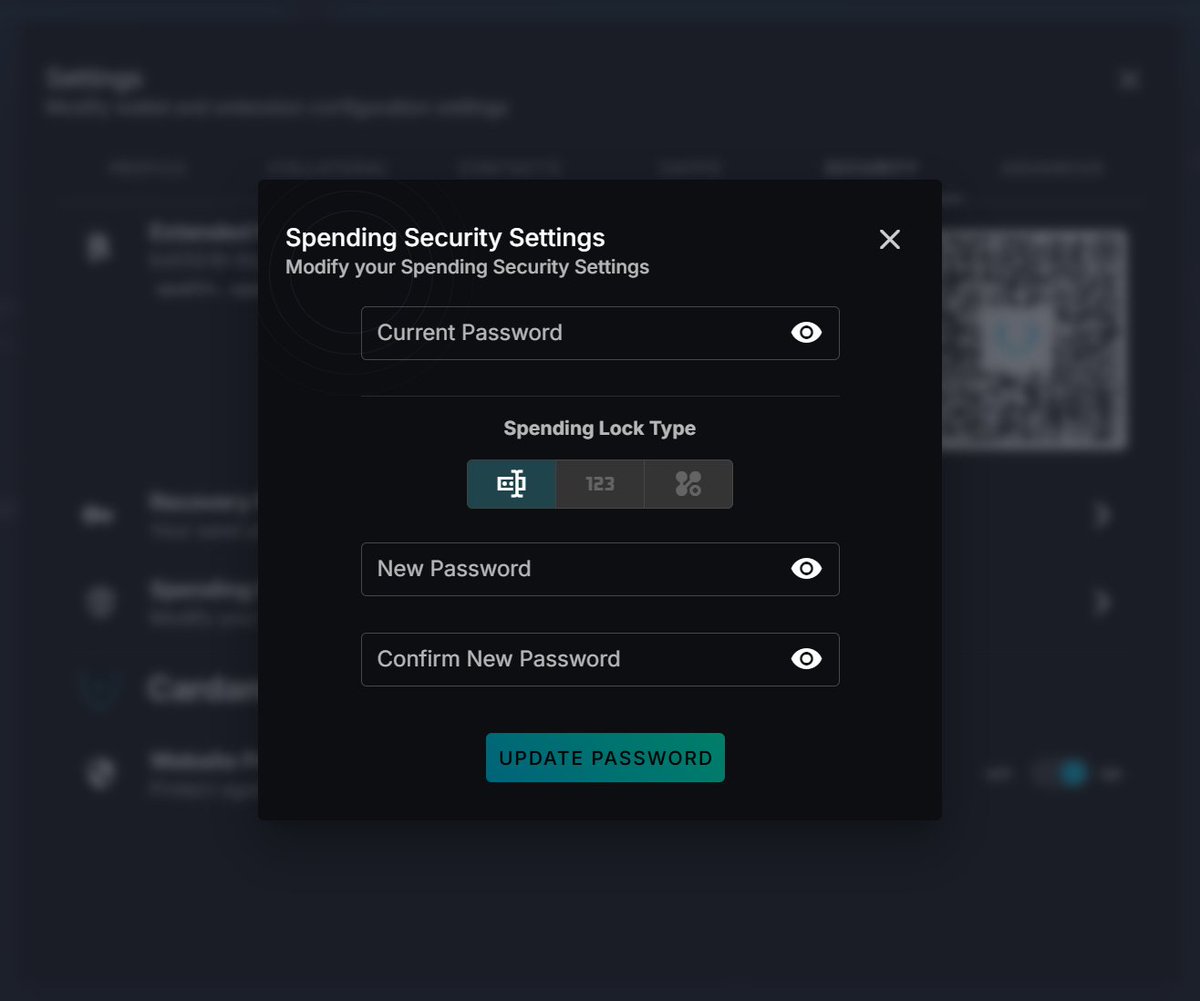Select the pattern lock type icon
This screenshot has height=1001, width=1200.
coord(688,484)
